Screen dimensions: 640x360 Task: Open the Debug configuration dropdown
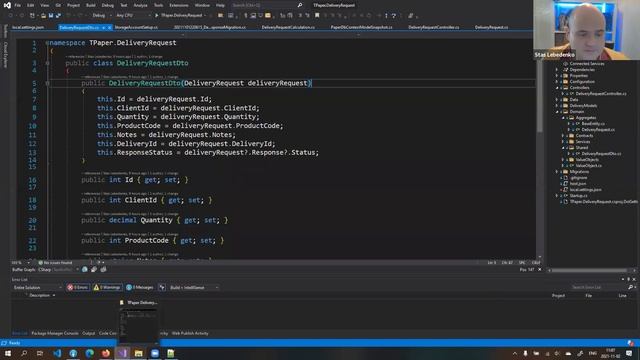point(102,16)
